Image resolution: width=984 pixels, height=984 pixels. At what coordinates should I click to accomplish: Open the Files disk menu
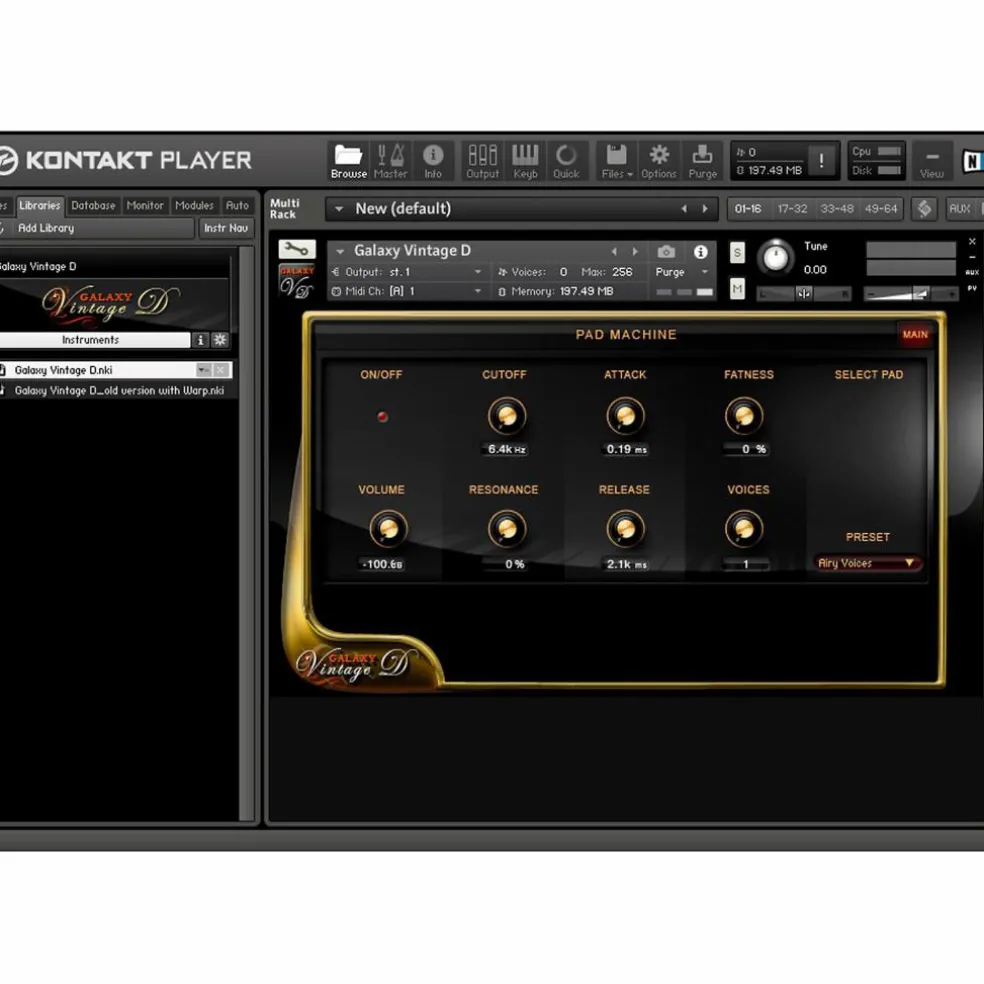617,161
